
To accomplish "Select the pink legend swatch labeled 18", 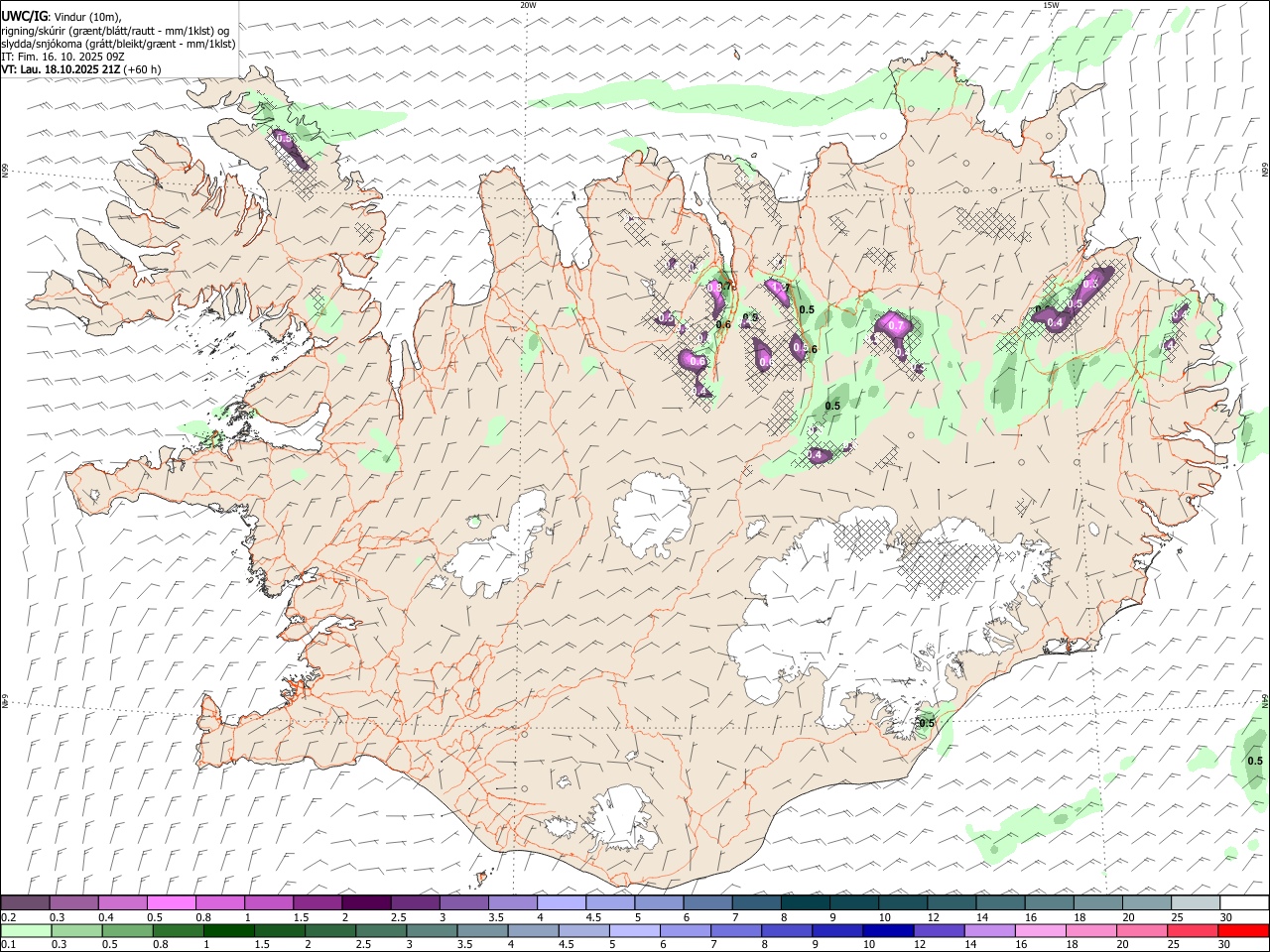I will tap(1091, 931).
